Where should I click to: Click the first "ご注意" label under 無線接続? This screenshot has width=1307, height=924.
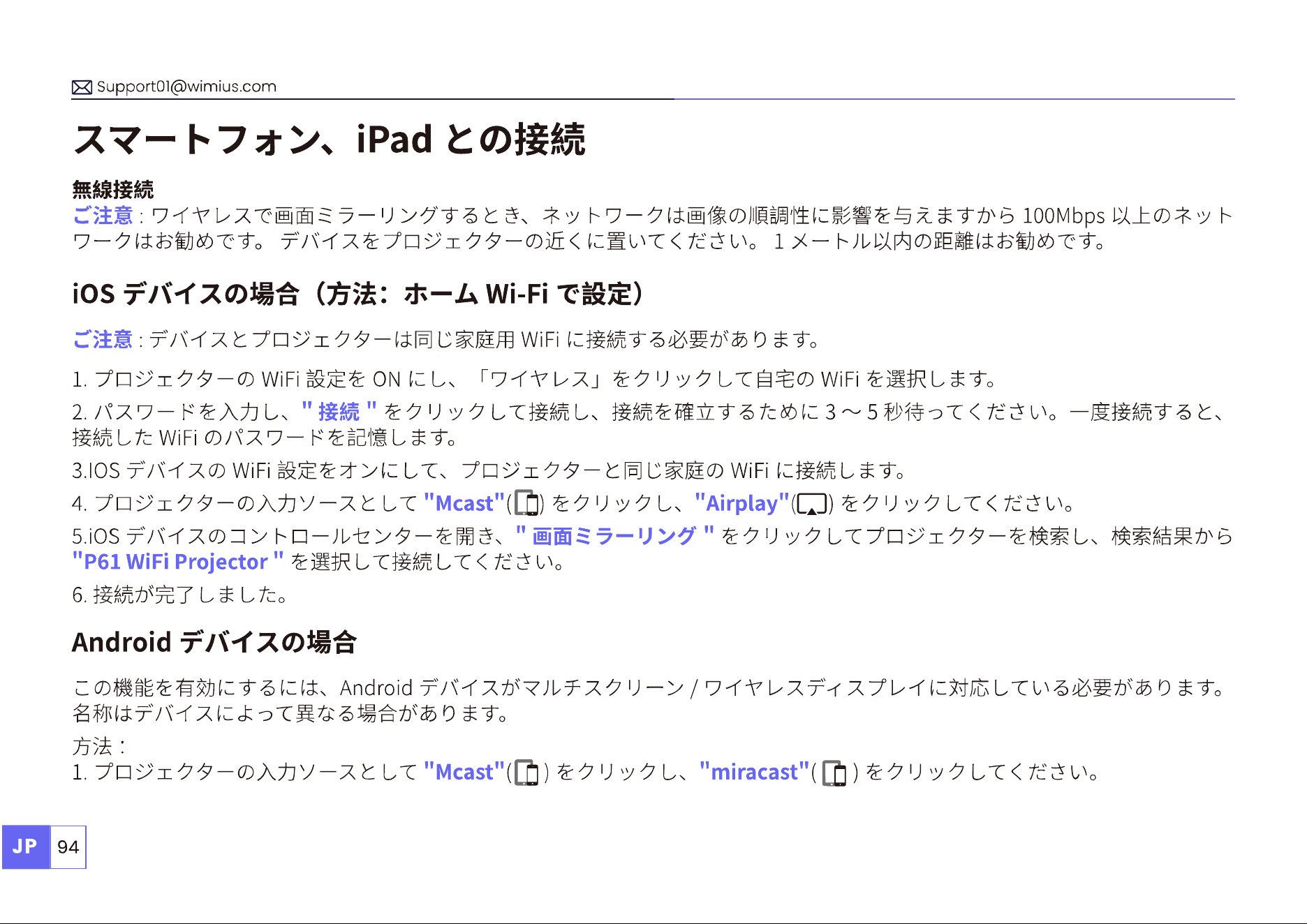[103, 216]
